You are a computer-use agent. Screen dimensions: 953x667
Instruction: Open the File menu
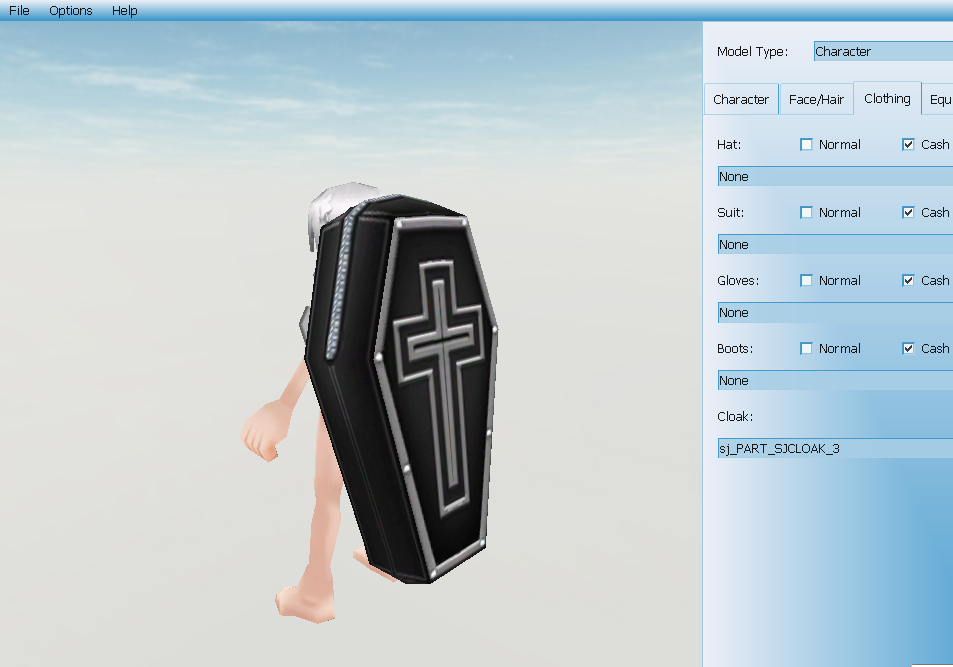pyautogui.click(x=19, y=11)
